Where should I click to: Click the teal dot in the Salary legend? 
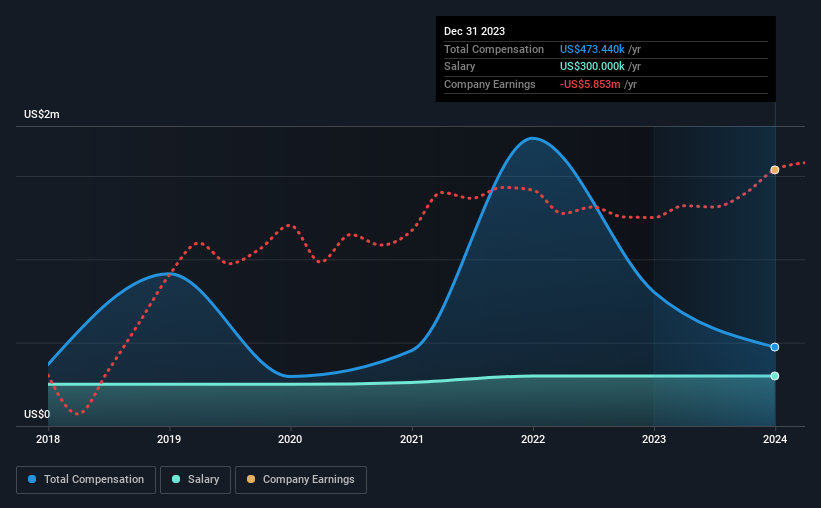[176, 479]
